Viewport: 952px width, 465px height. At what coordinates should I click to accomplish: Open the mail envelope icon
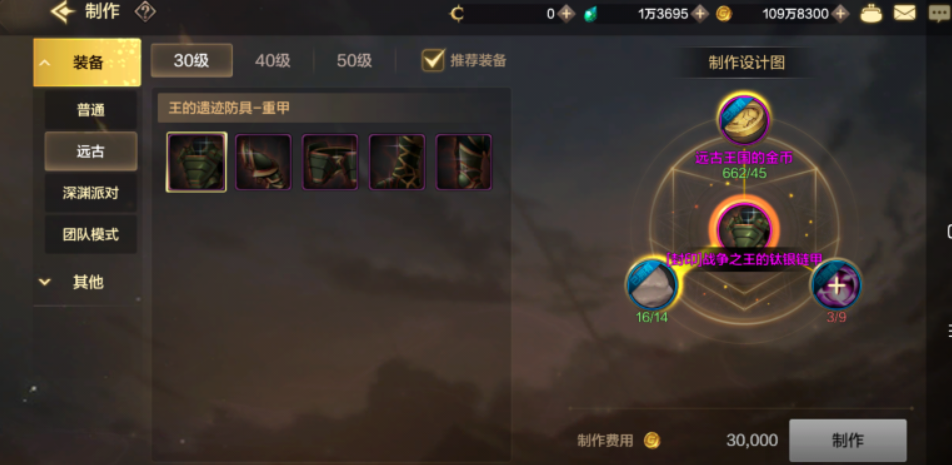click(905, 13)
